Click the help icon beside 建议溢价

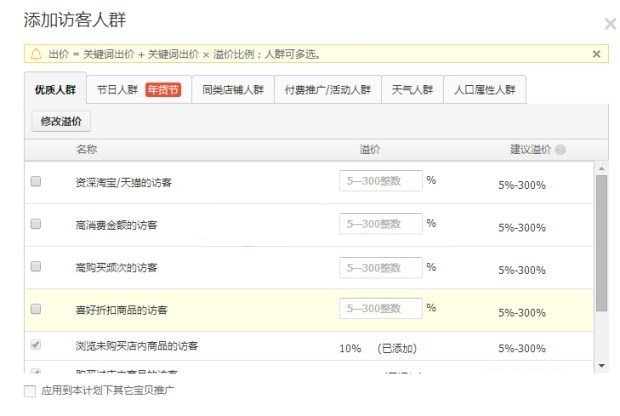(560, 150)
